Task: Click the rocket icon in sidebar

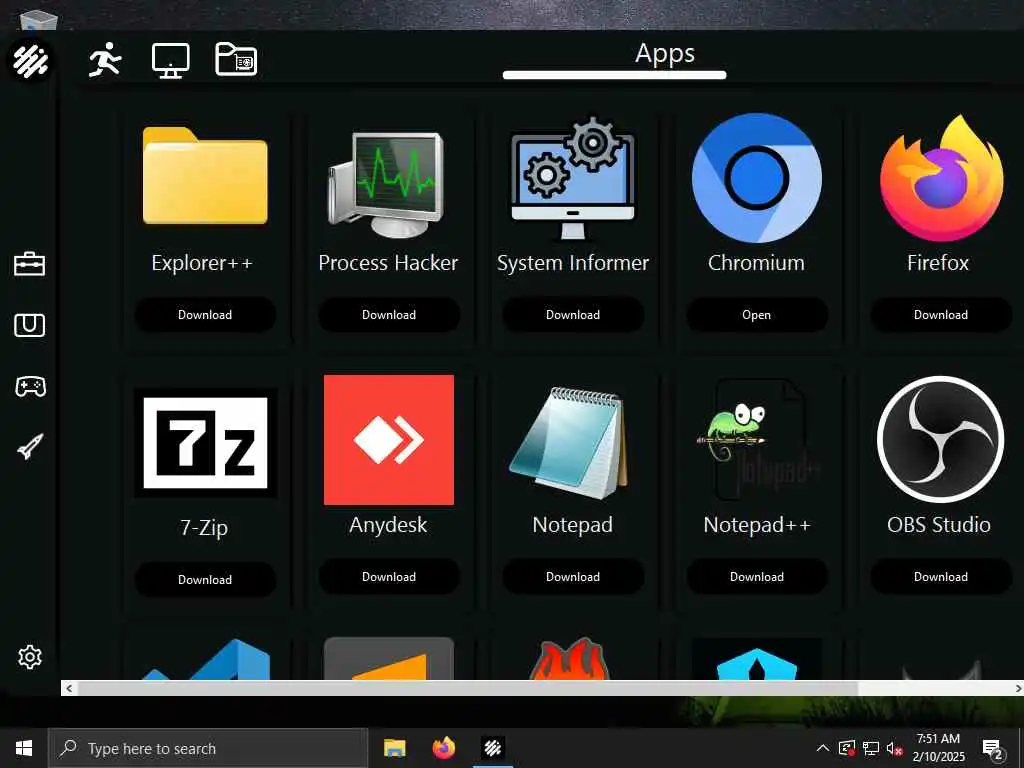Action: tap(30, 447)
